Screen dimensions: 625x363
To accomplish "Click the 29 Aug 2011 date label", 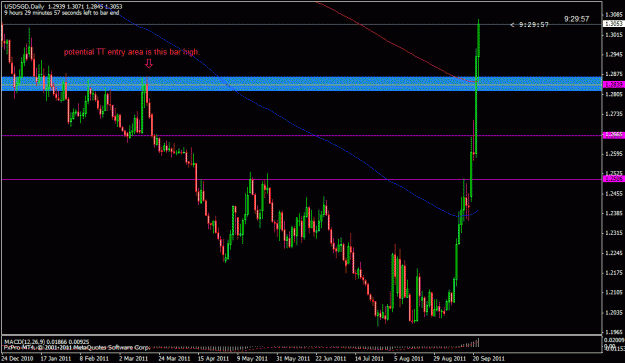I will pyautogui.click(x=450, y=358).
